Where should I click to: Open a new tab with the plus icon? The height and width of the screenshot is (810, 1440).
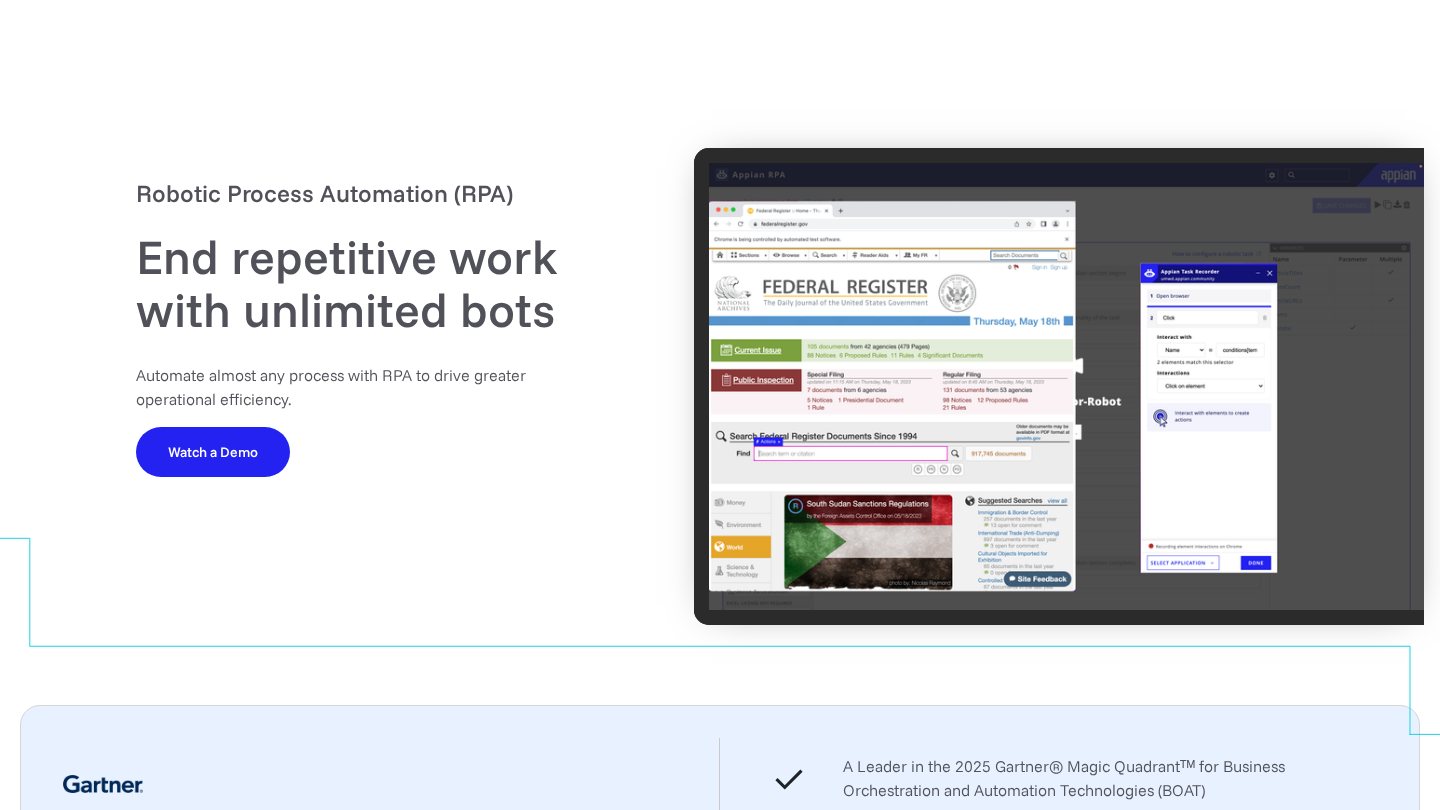[841, 211]
